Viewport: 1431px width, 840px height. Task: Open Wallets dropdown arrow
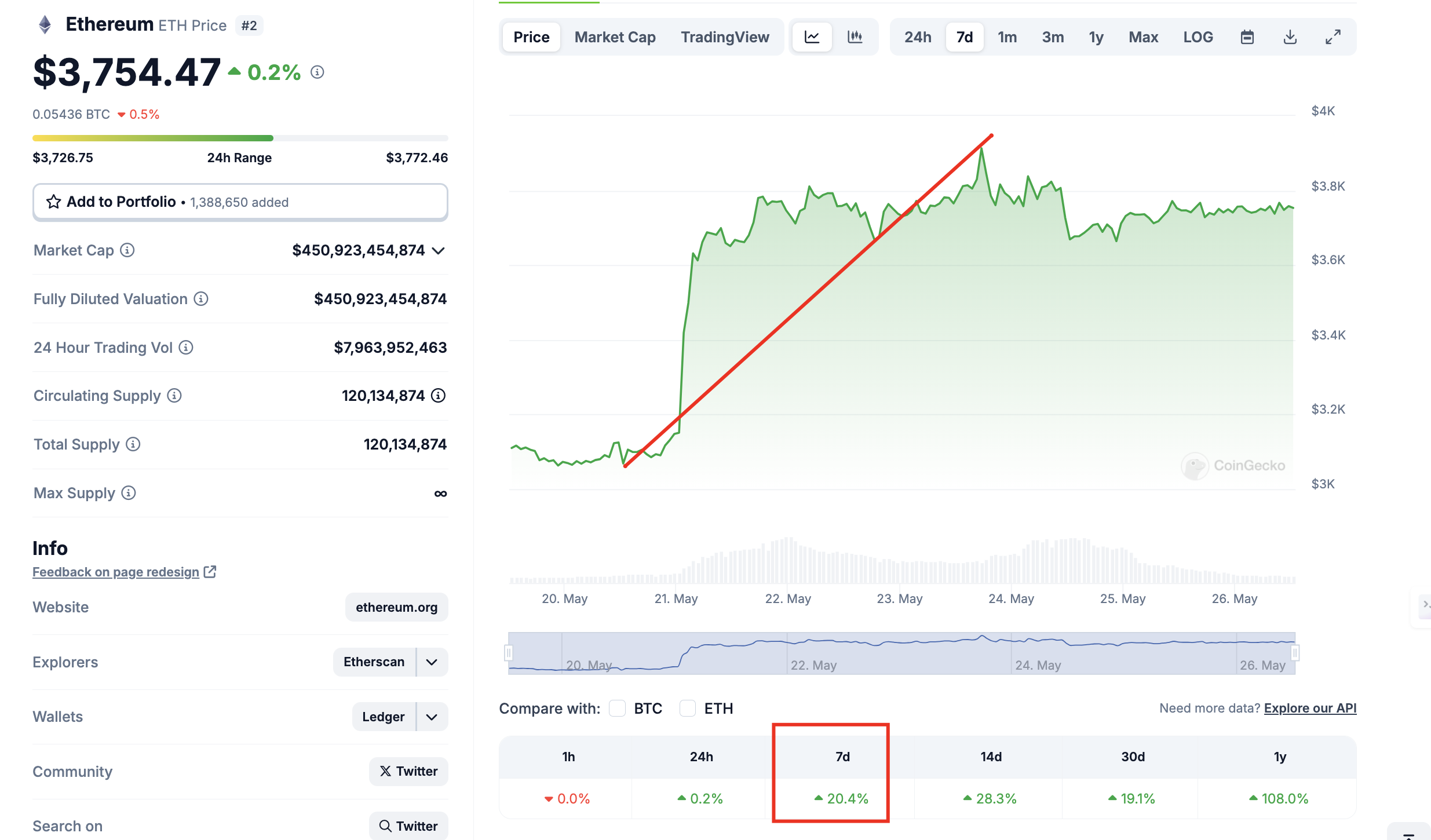point(432,717)
